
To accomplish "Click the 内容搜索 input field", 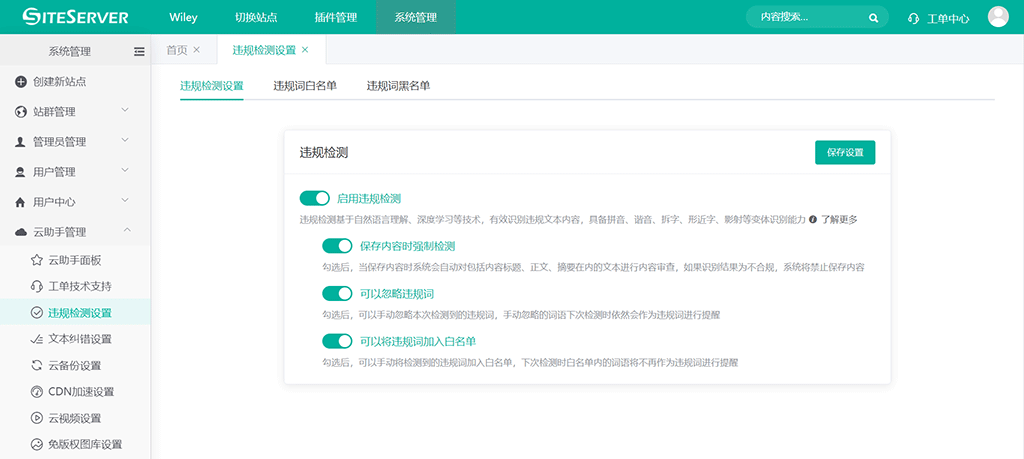I will pos(805,17).
